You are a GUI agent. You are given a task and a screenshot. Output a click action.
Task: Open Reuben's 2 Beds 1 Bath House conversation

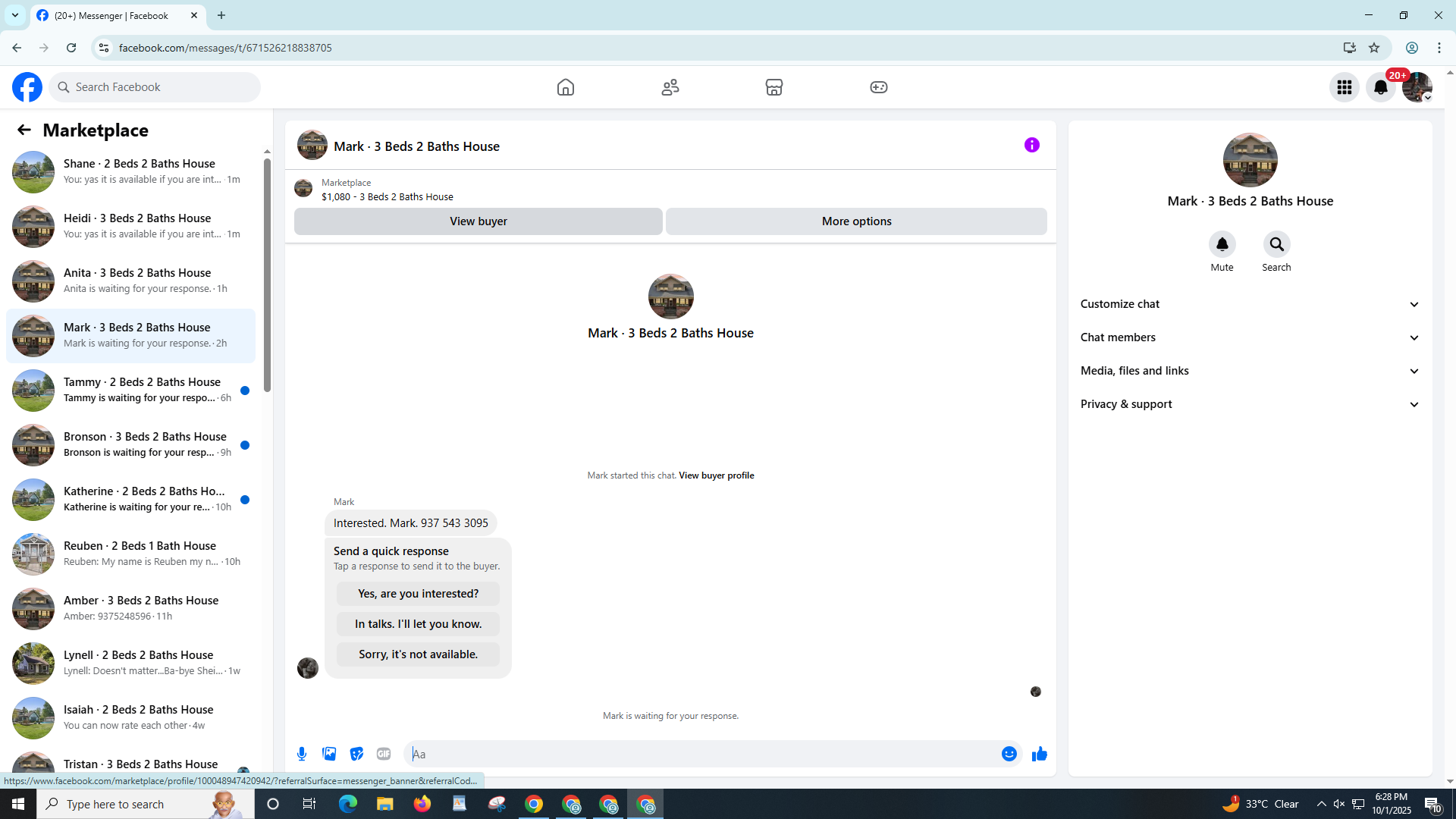tap(130, 554)
